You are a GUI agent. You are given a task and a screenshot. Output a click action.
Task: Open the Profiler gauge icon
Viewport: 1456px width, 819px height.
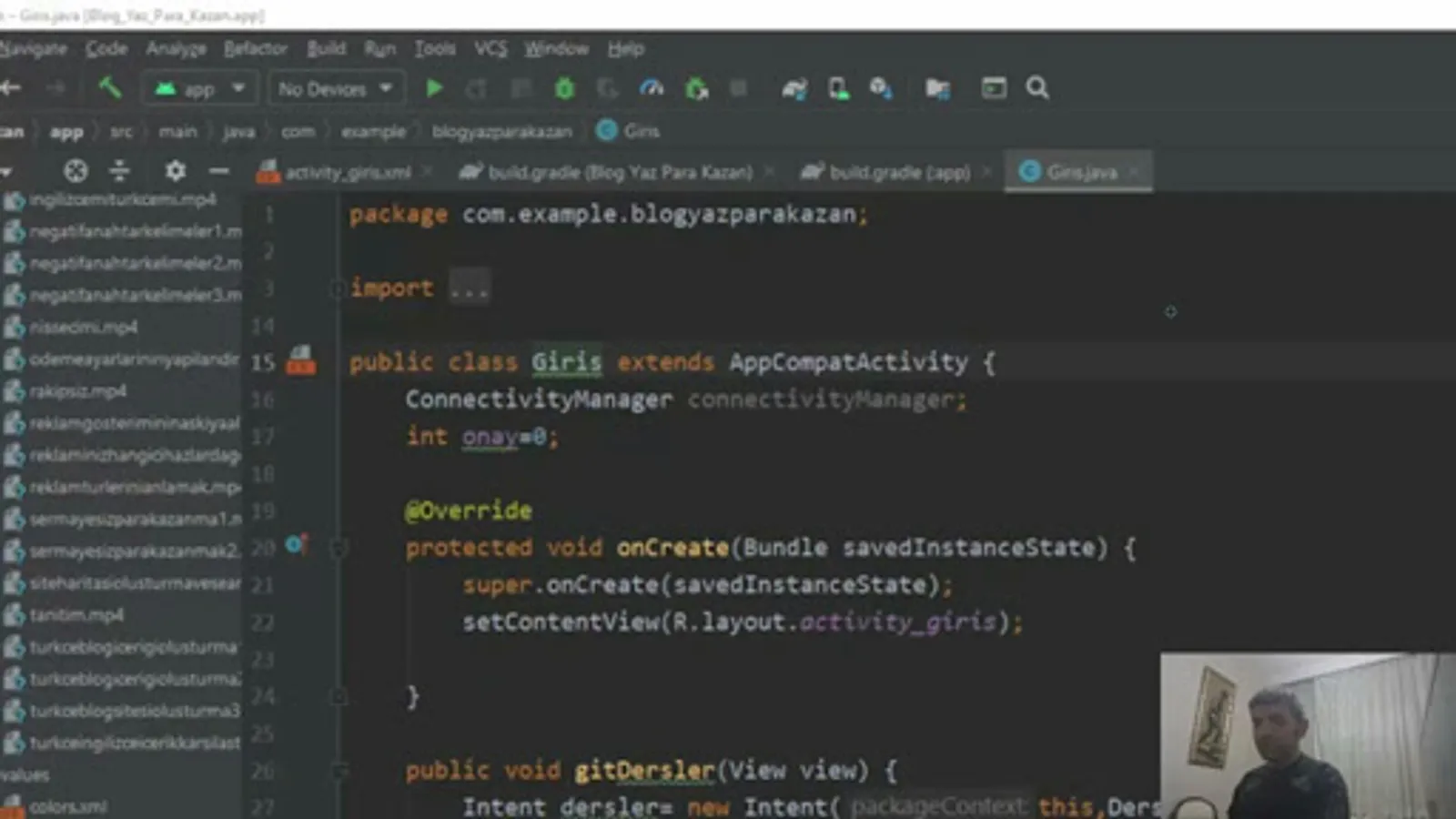tap(652, 88)
